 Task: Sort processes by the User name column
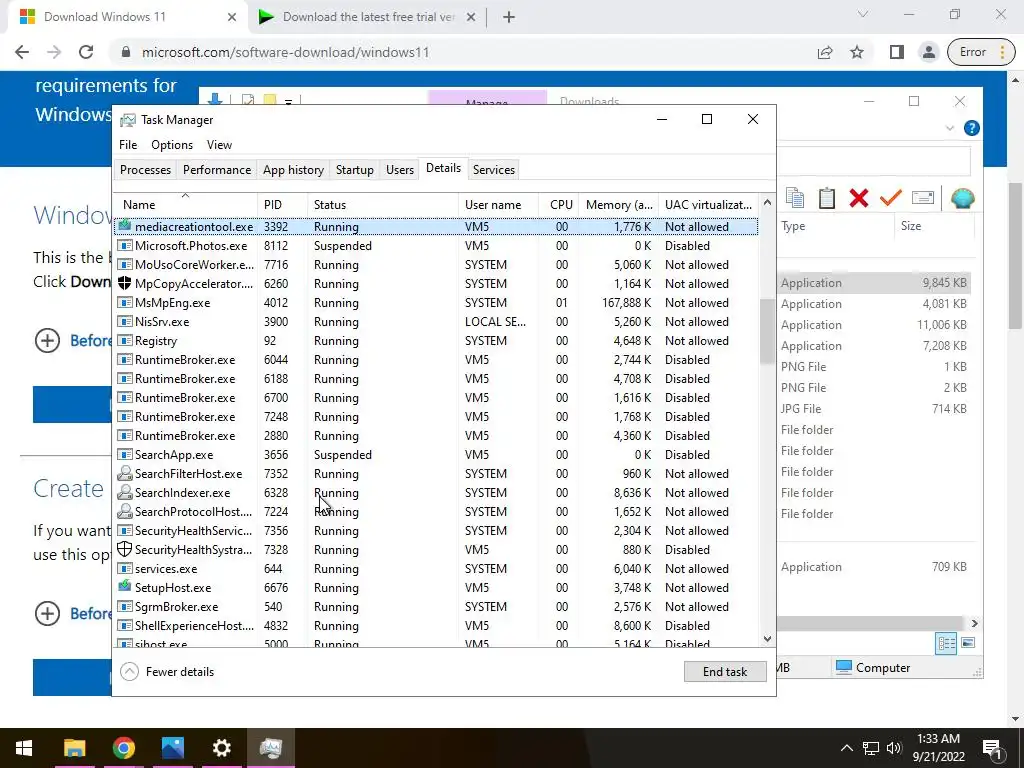tap(498, 204)
